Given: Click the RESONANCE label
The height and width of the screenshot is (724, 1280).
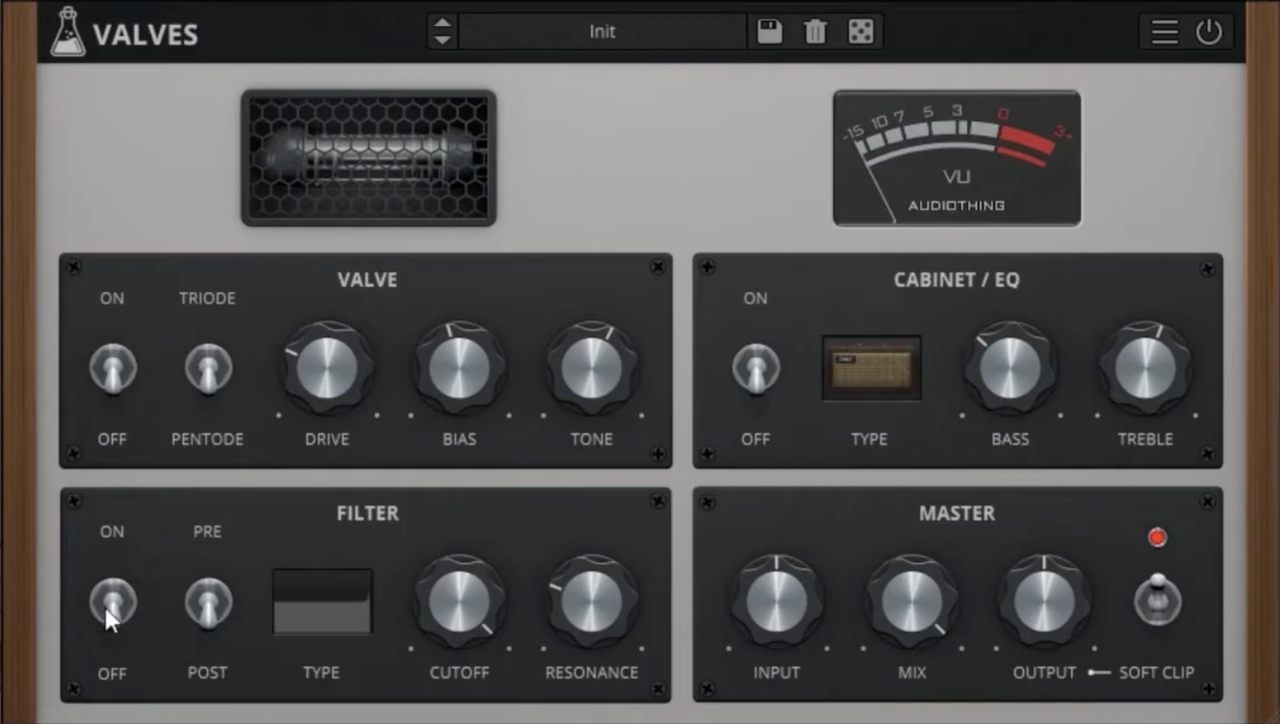Looking at the screenshot, I should point(592,672).
